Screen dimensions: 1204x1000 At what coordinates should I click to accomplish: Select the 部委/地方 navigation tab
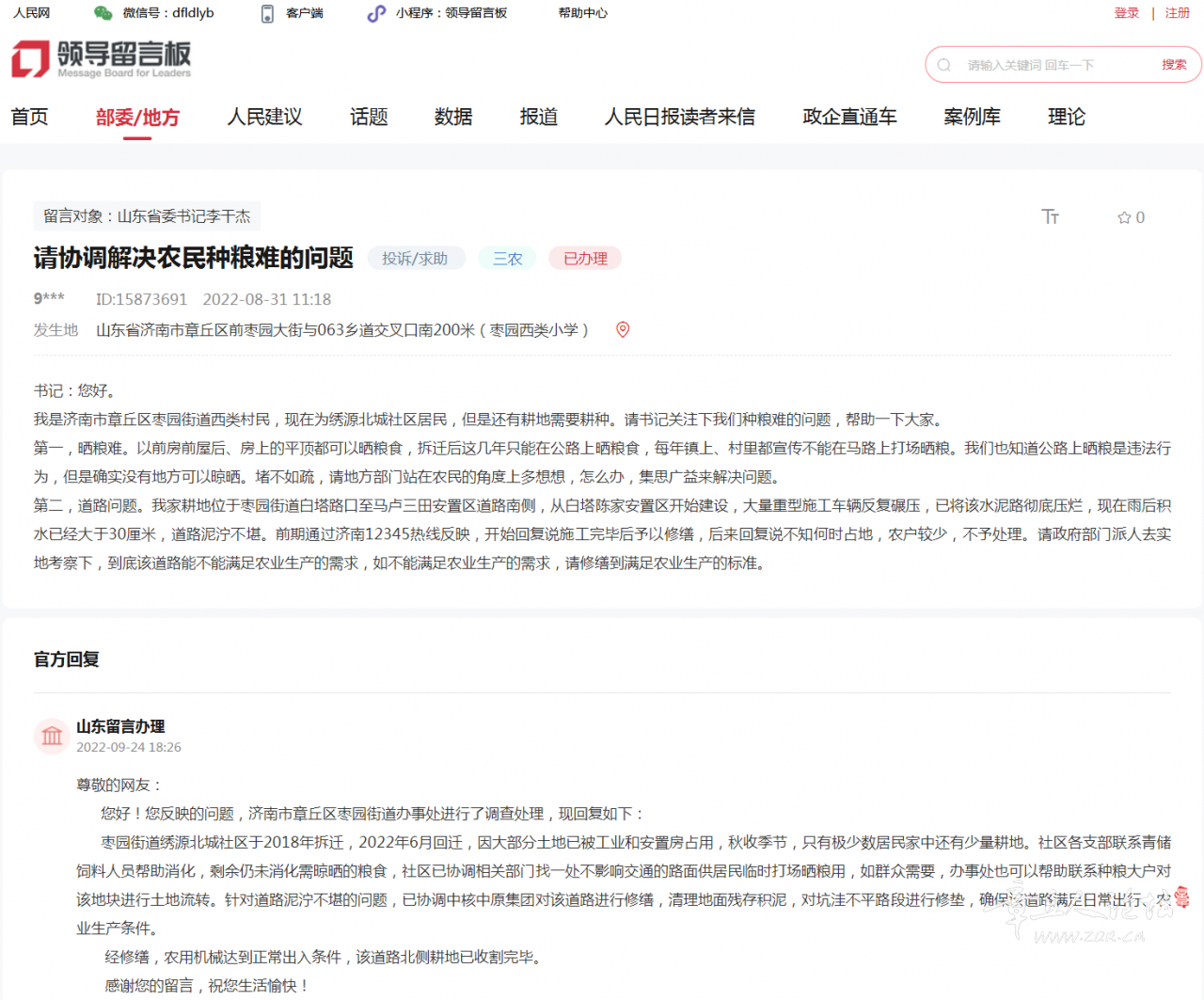click(137, 117)
